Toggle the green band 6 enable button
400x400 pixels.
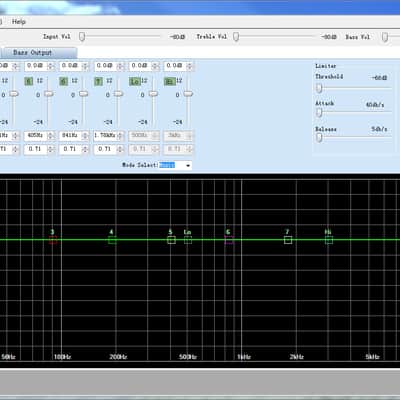tap(63, 81)
